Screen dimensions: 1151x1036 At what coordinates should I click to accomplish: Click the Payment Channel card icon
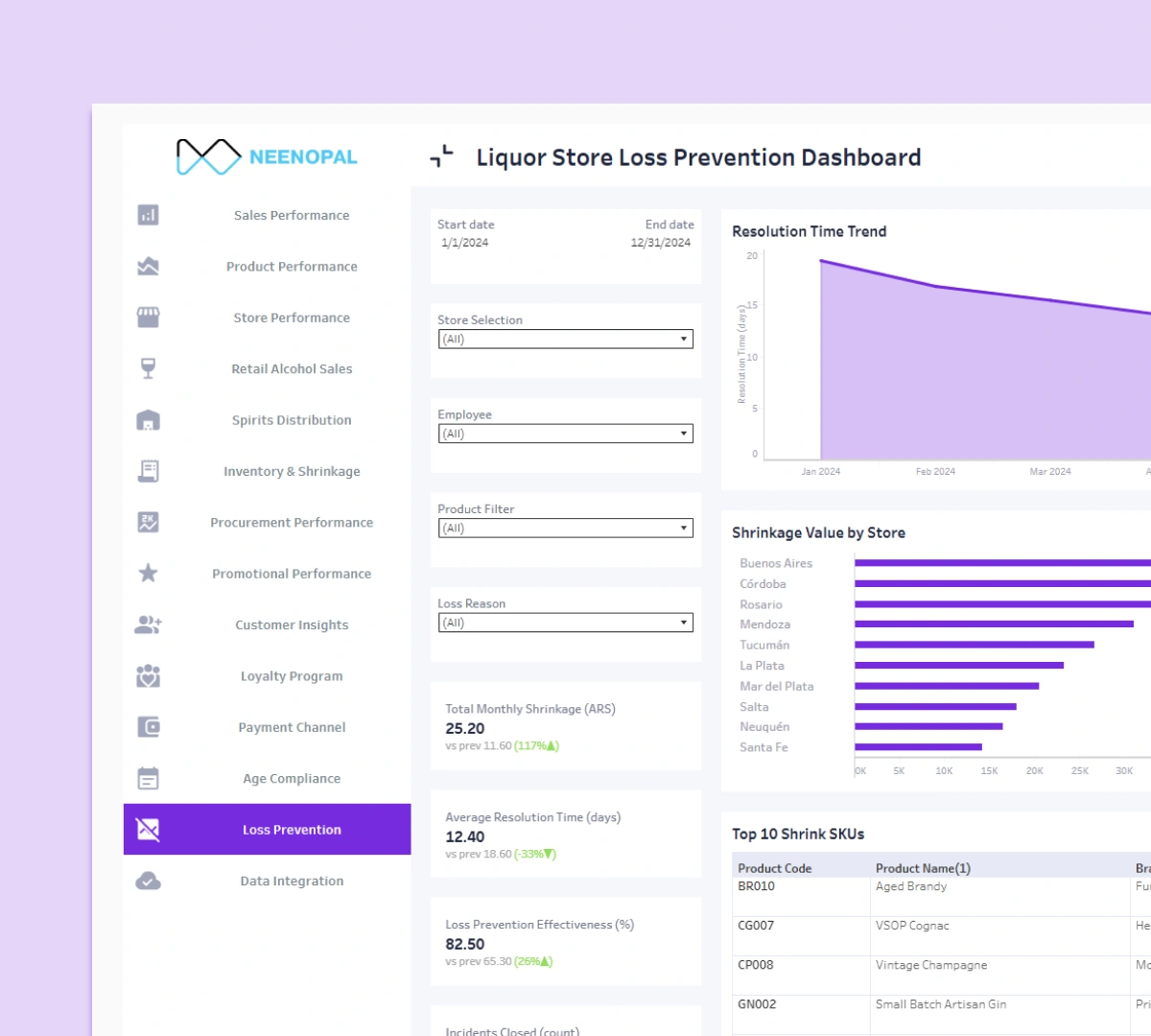pyautogui.click(x=148, y=727)
